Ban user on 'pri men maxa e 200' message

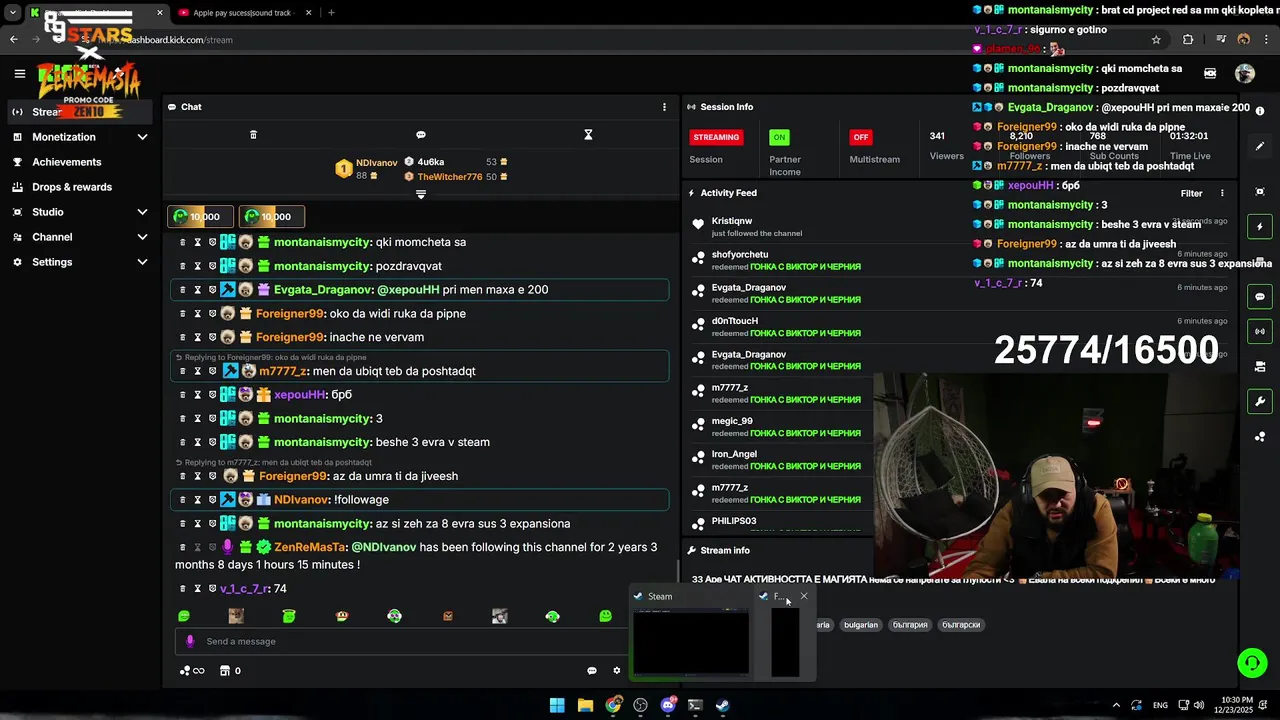212,290
